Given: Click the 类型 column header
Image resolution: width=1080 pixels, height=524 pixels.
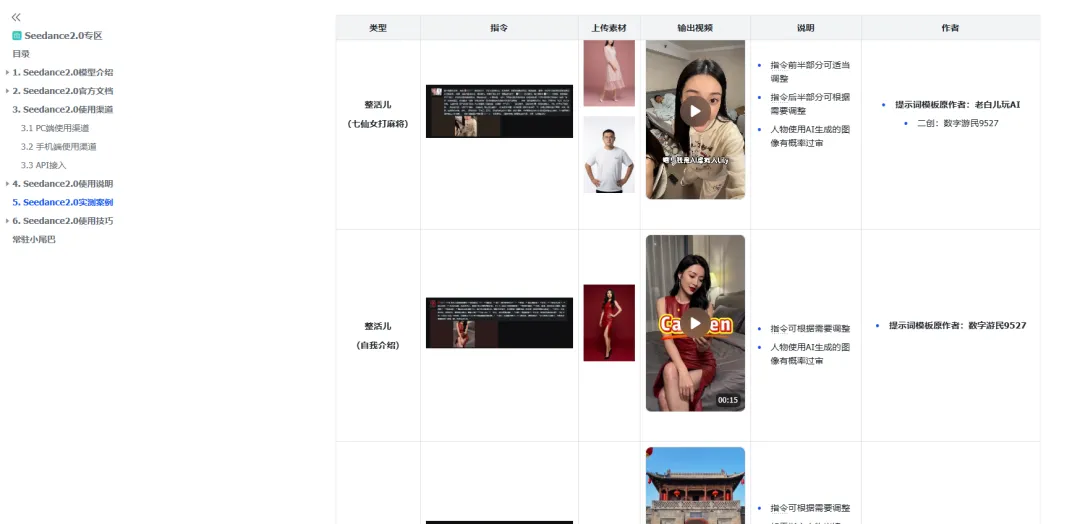Looking at the screenshot, I should coord(378,28).
